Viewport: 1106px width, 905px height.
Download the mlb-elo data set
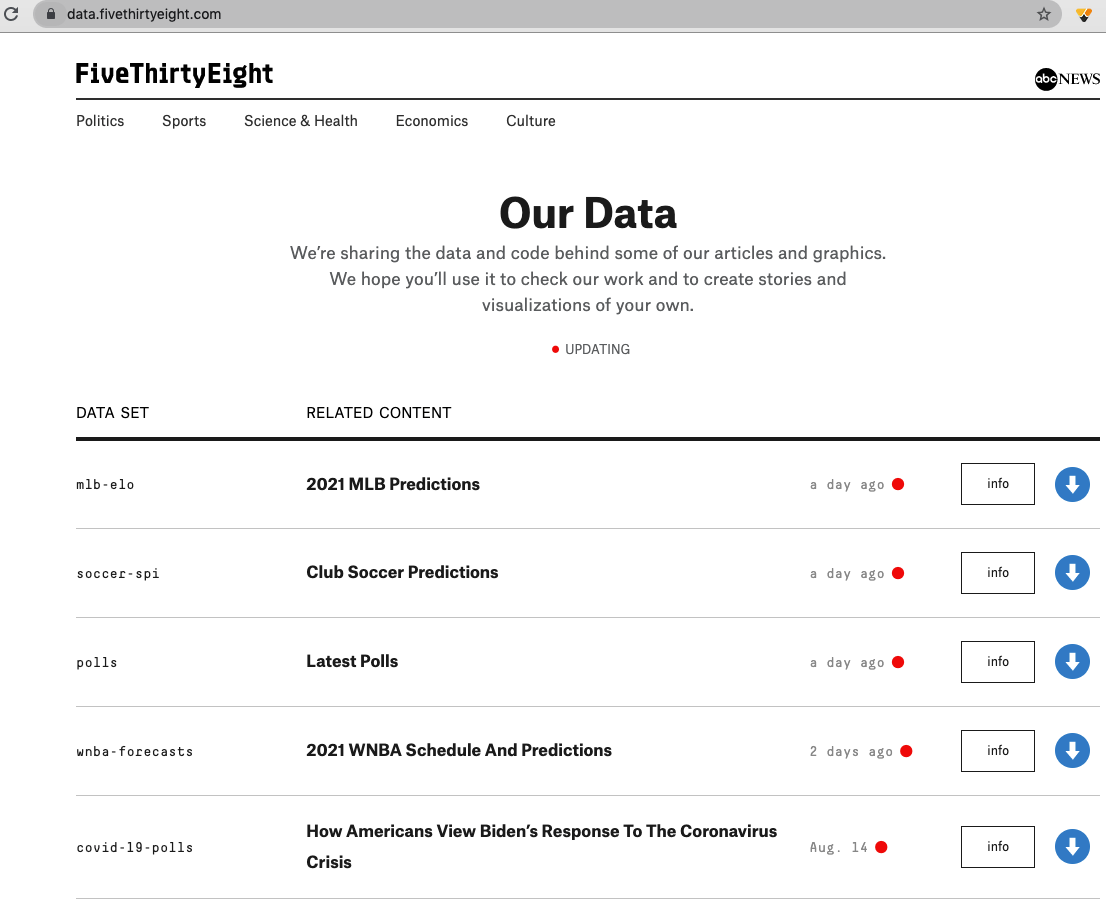pos(1072,485)
